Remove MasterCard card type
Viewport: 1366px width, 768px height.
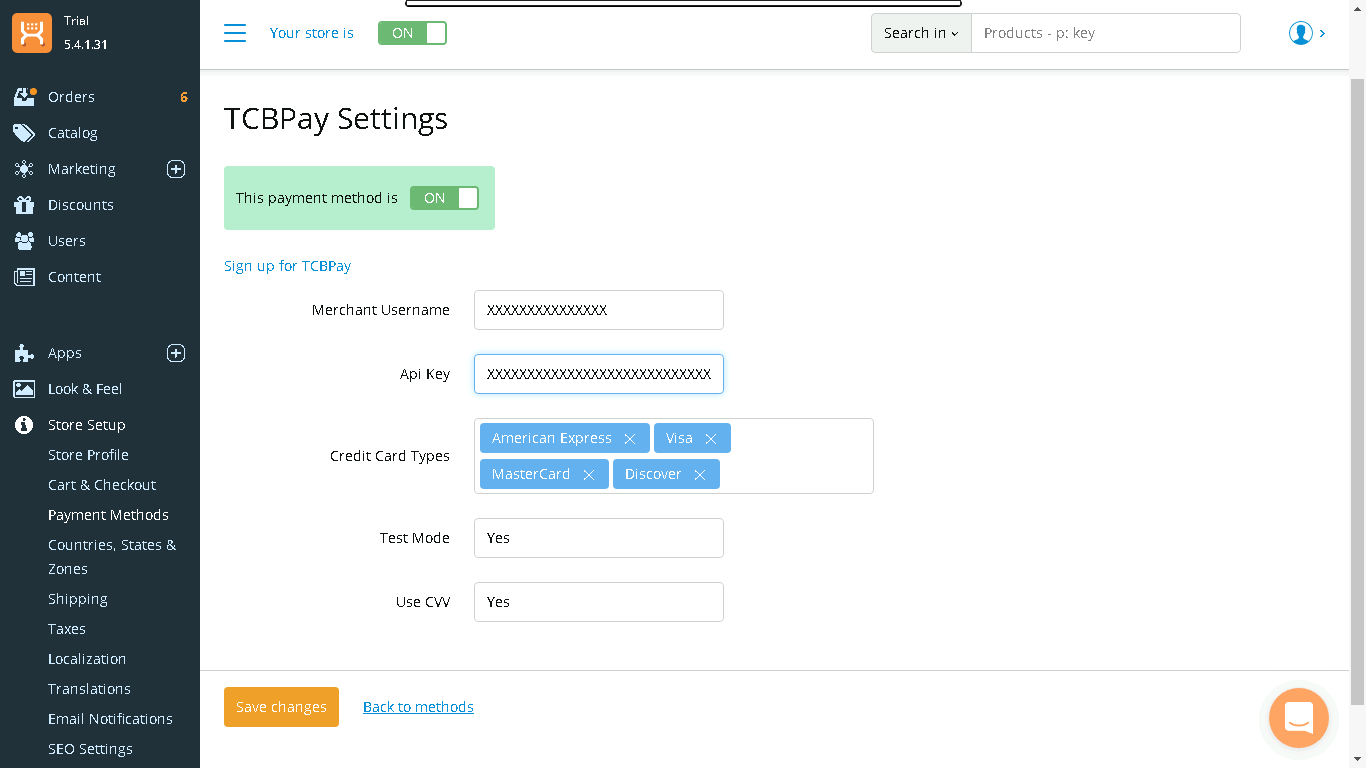click(x=589, y=475)
